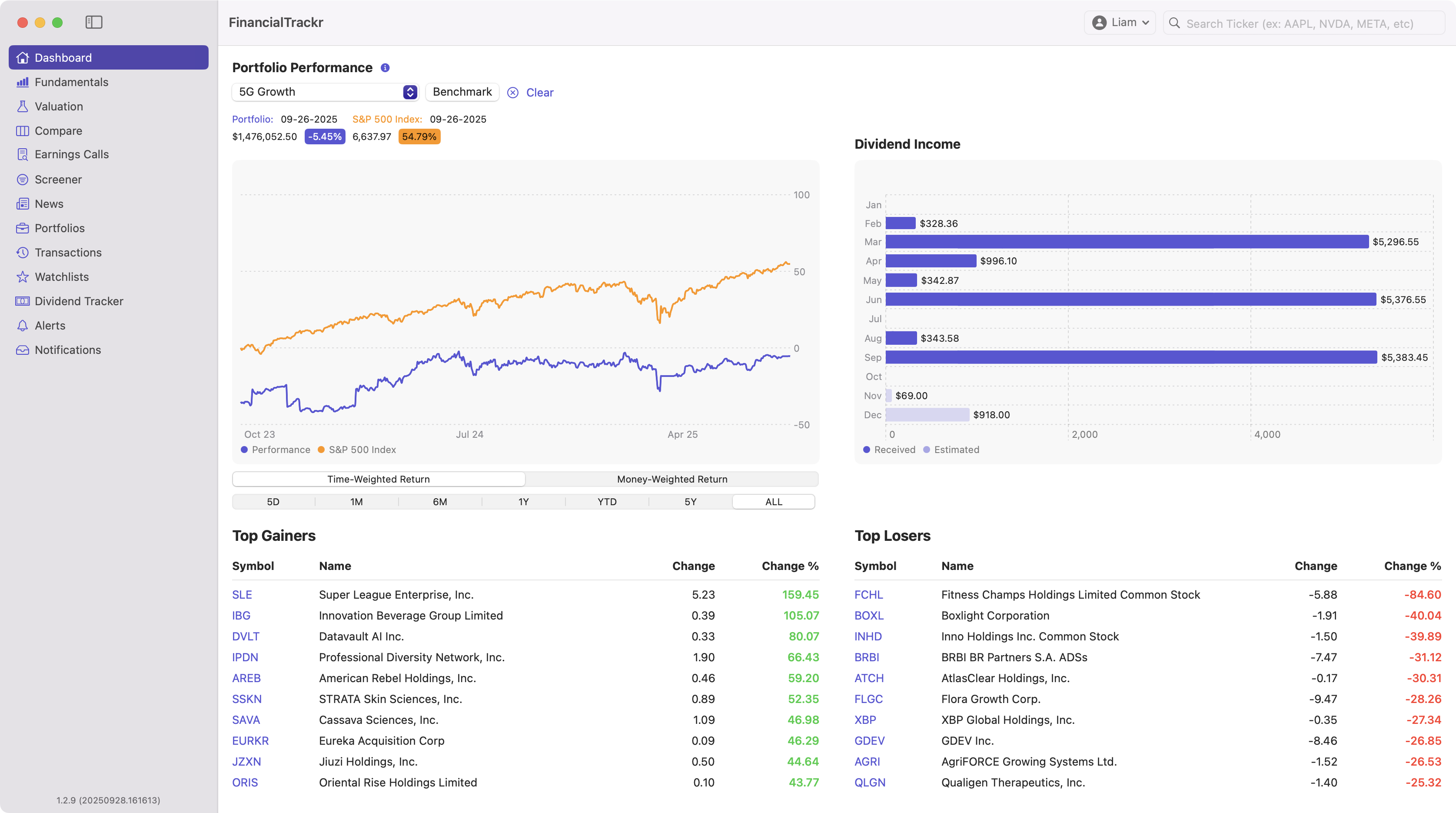Open FCHL in Top Losers

pyautogui.click(x=868, y=594)
